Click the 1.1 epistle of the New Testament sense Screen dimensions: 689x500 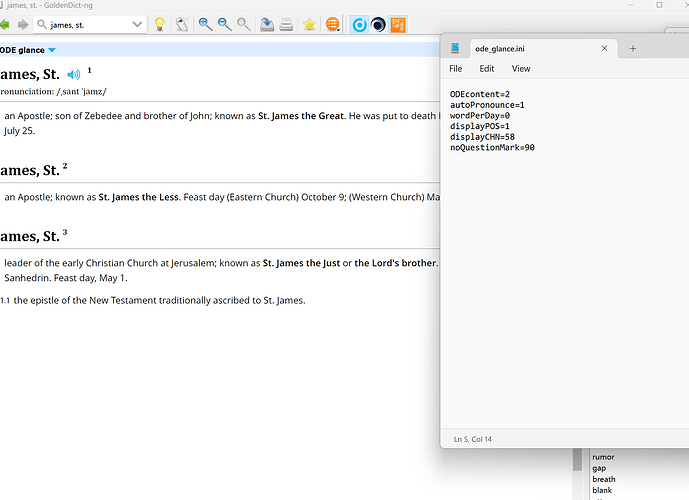click(153, 301)
